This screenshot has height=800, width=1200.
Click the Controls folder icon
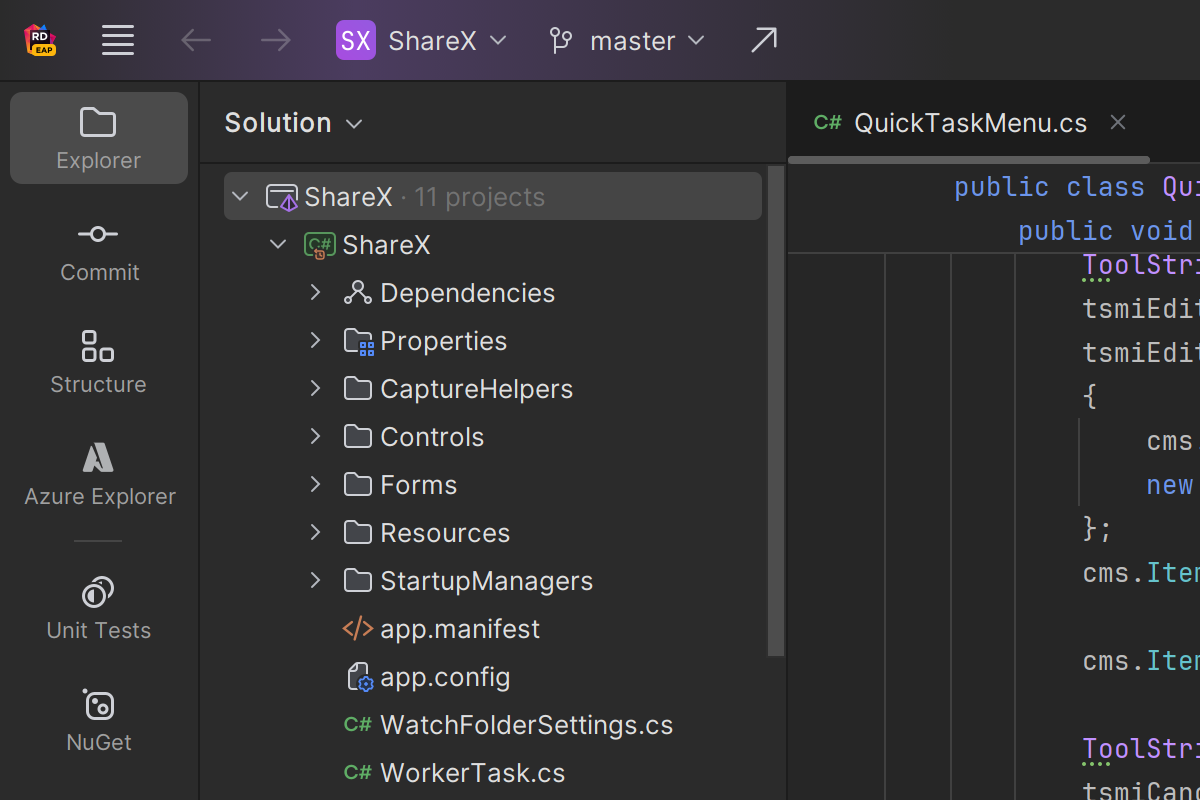pos(357,436)
